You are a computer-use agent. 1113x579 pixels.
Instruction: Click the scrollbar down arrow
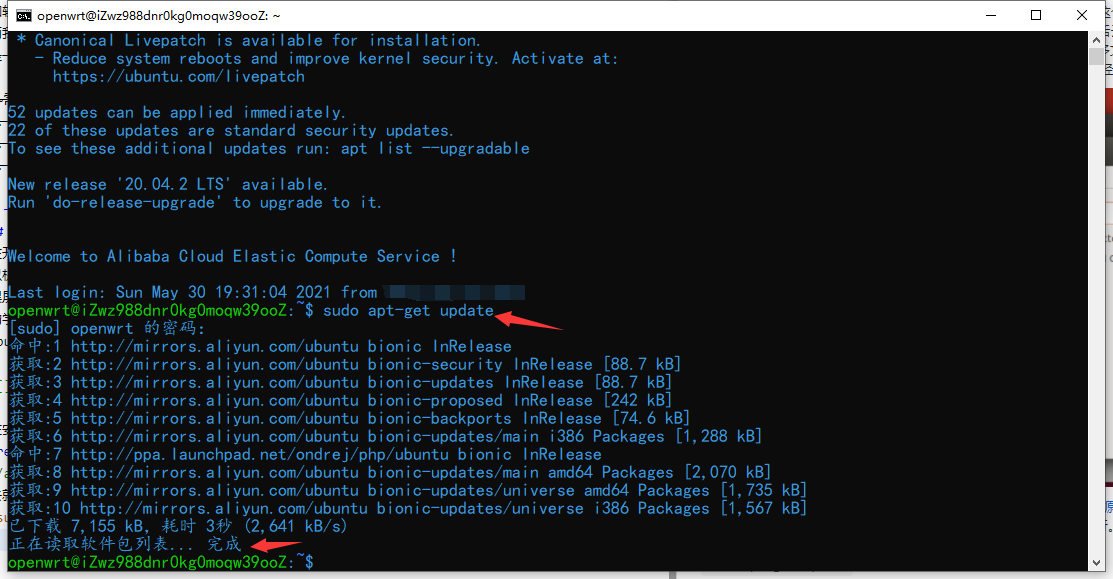click(x=1096, y=563)
